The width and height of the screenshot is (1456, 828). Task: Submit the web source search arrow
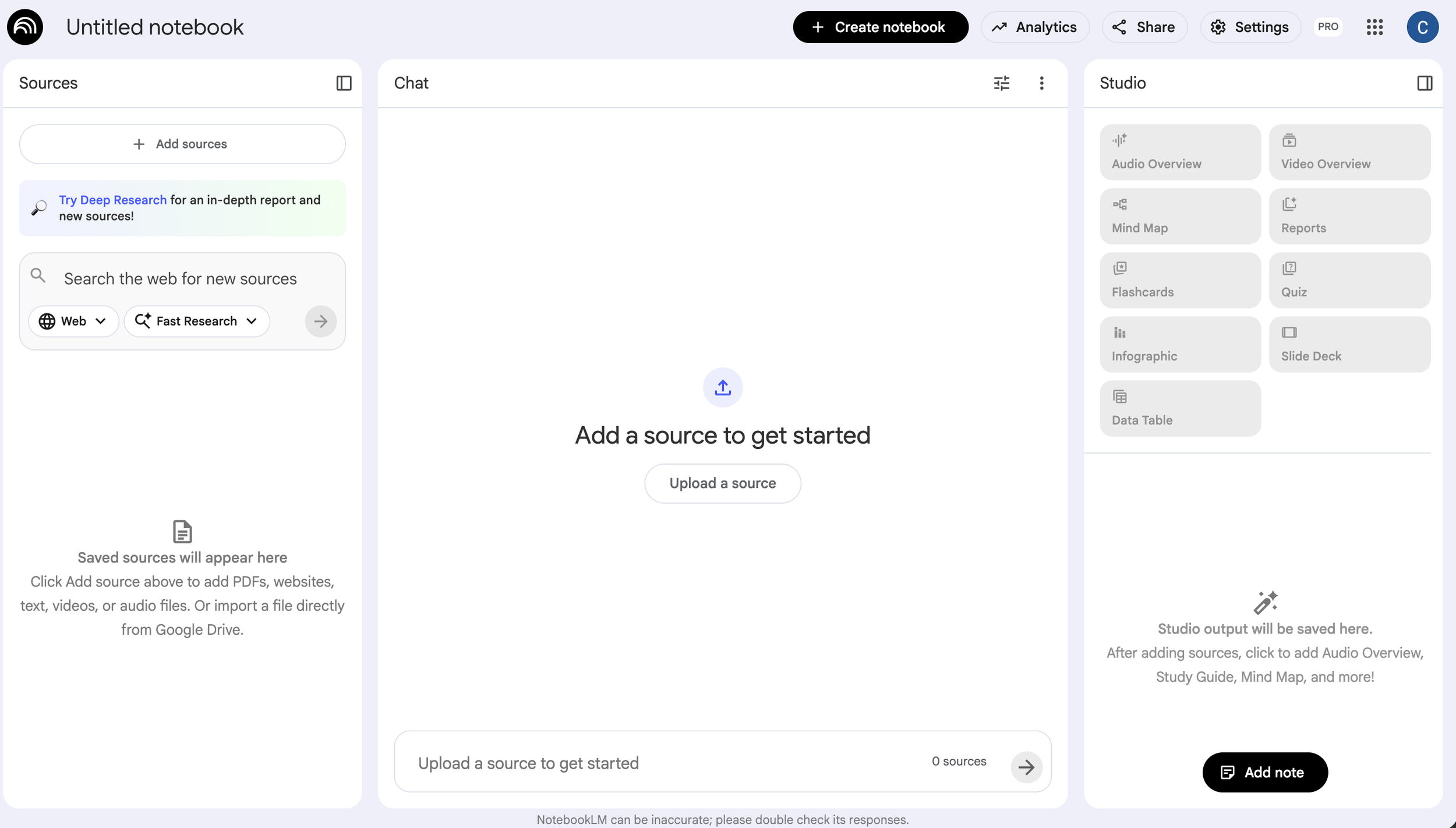[320, 321]
